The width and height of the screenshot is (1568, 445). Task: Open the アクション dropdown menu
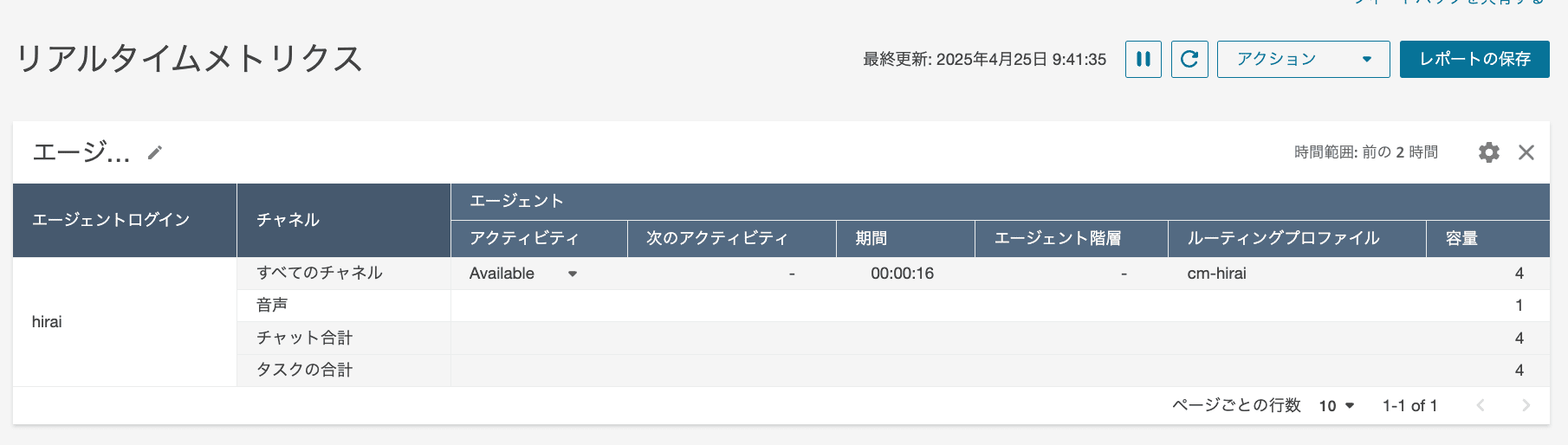[x=1303, y=59]
